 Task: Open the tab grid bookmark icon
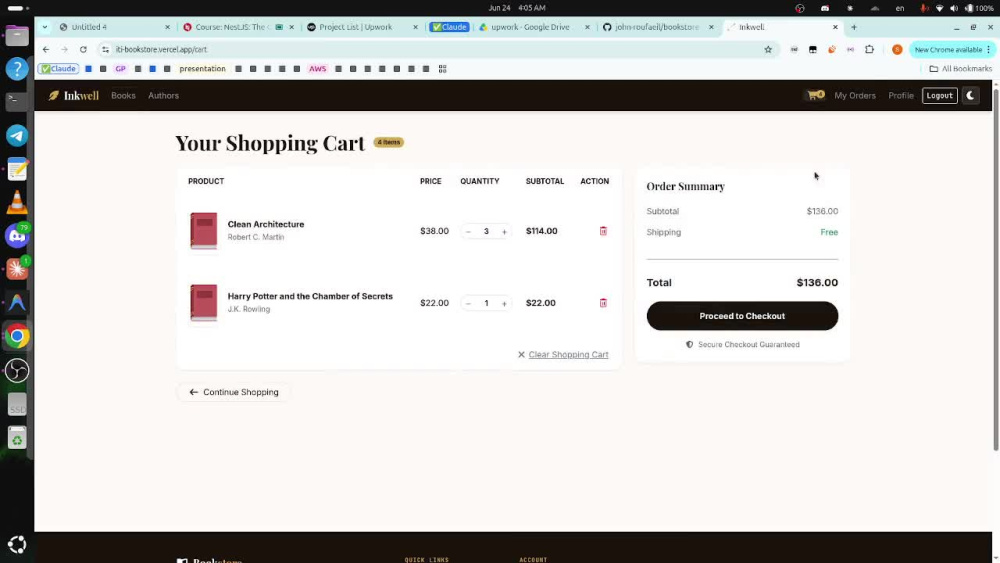click(x=443, y=68)
